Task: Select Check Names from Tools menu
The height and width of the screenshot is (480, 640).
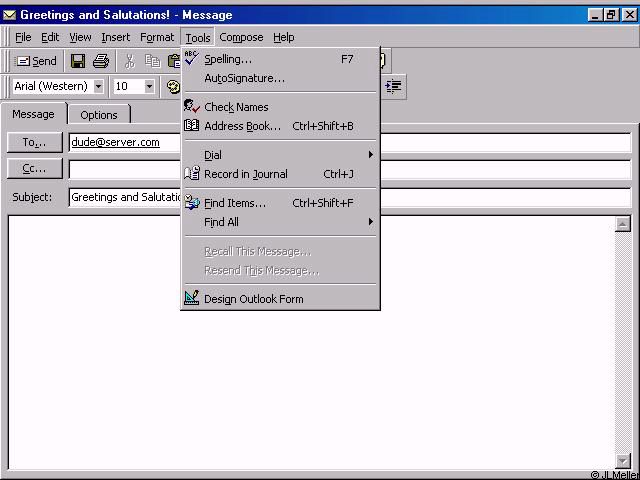Action: (x=236, y=107)
